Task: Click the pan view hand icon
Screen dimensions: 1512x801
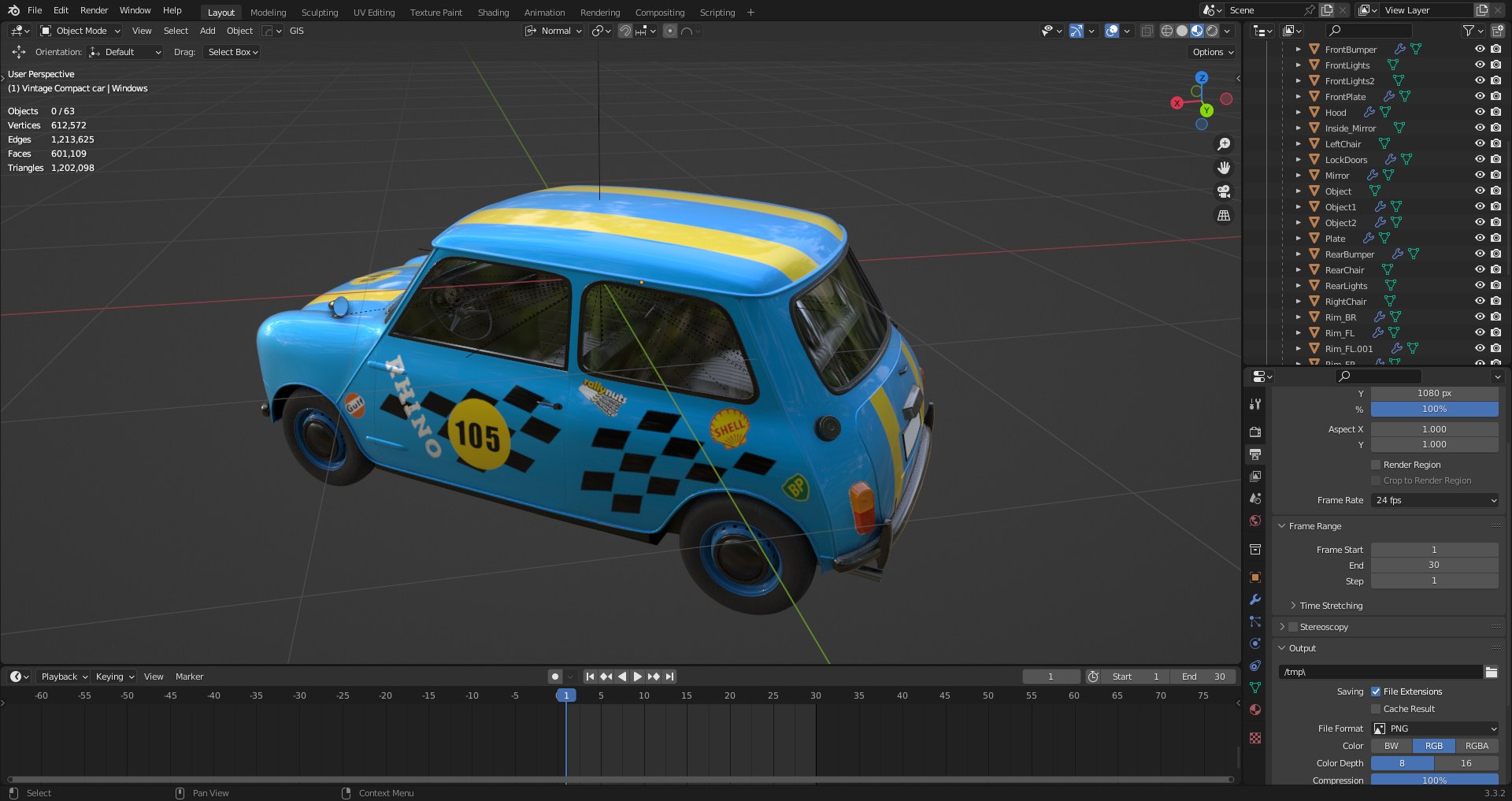Action: (x=1224, y=168)
